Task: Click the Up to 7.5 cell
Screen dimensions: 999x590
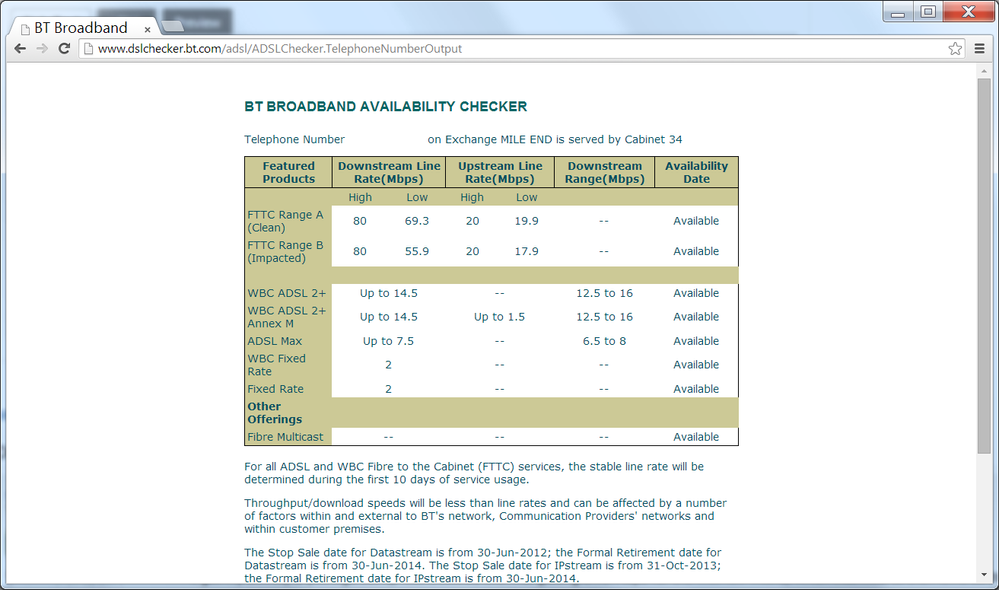Action: (389, 341)
